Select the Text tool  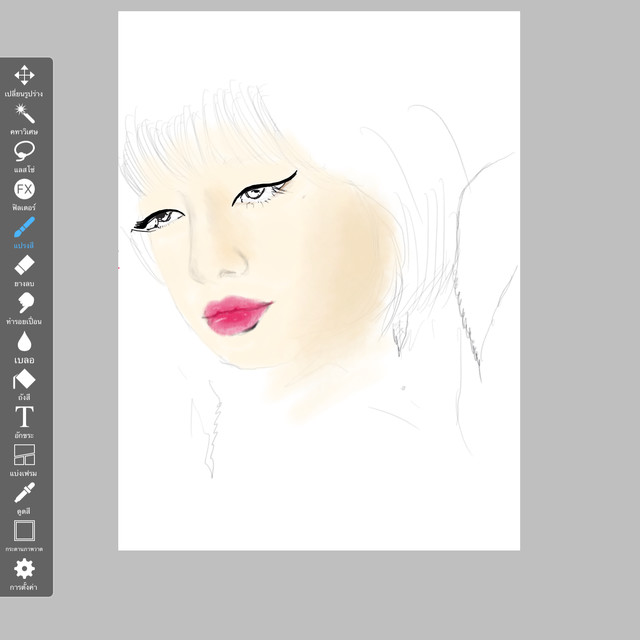25,417
